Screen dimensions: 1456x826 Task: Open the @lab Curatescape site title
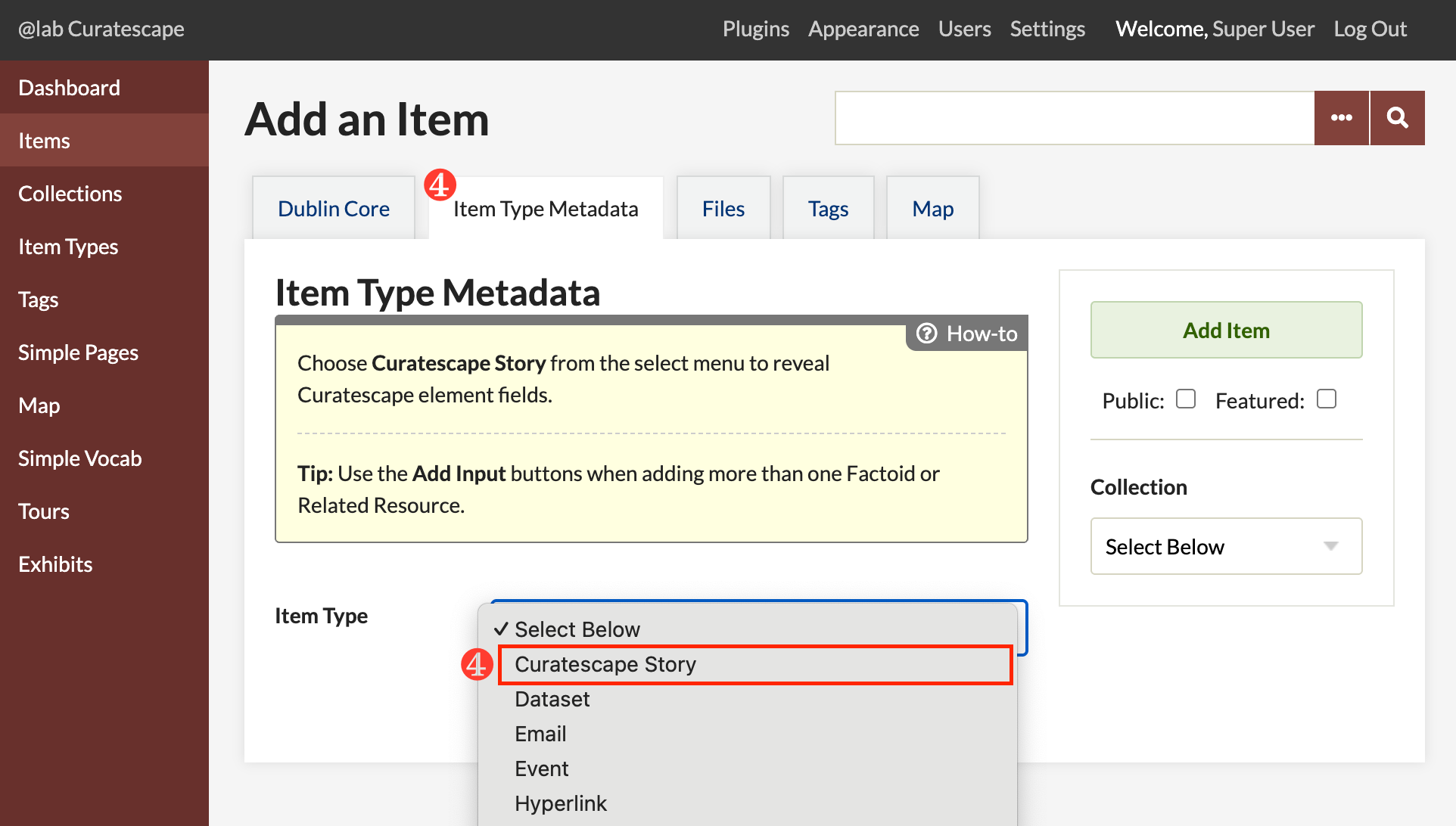(101, 29)
